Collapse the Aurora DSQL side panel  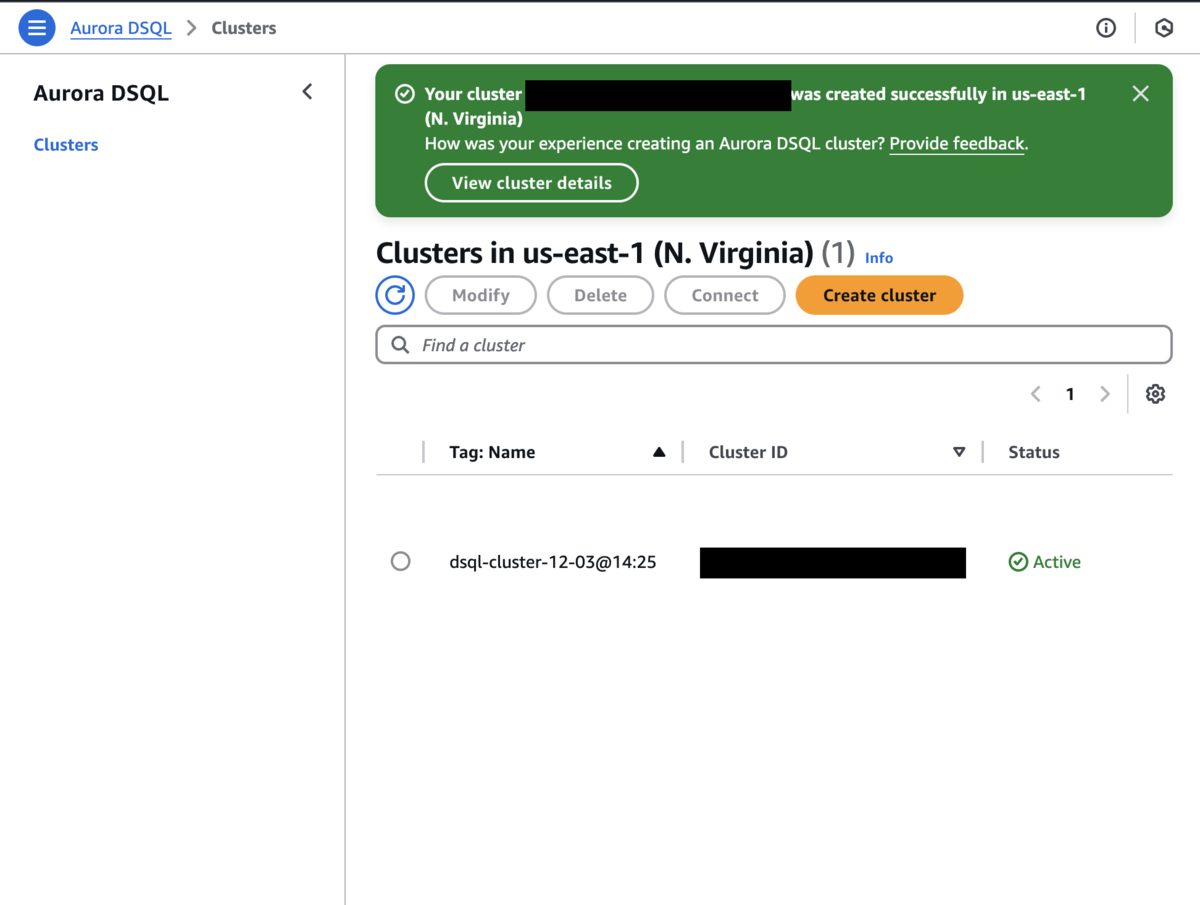tap(307, 92)
